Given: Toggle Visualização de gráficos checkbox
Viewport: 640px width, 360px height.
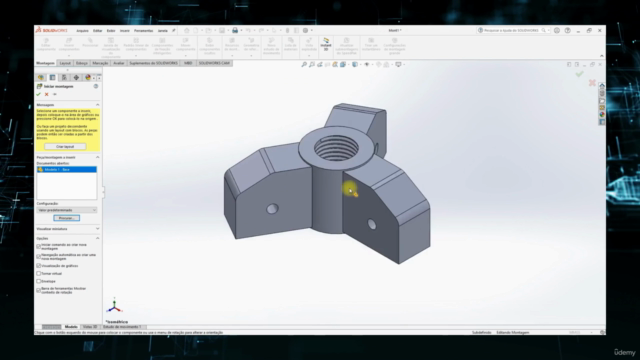Looking at the screenshot, I should click(x=39, y=266).
